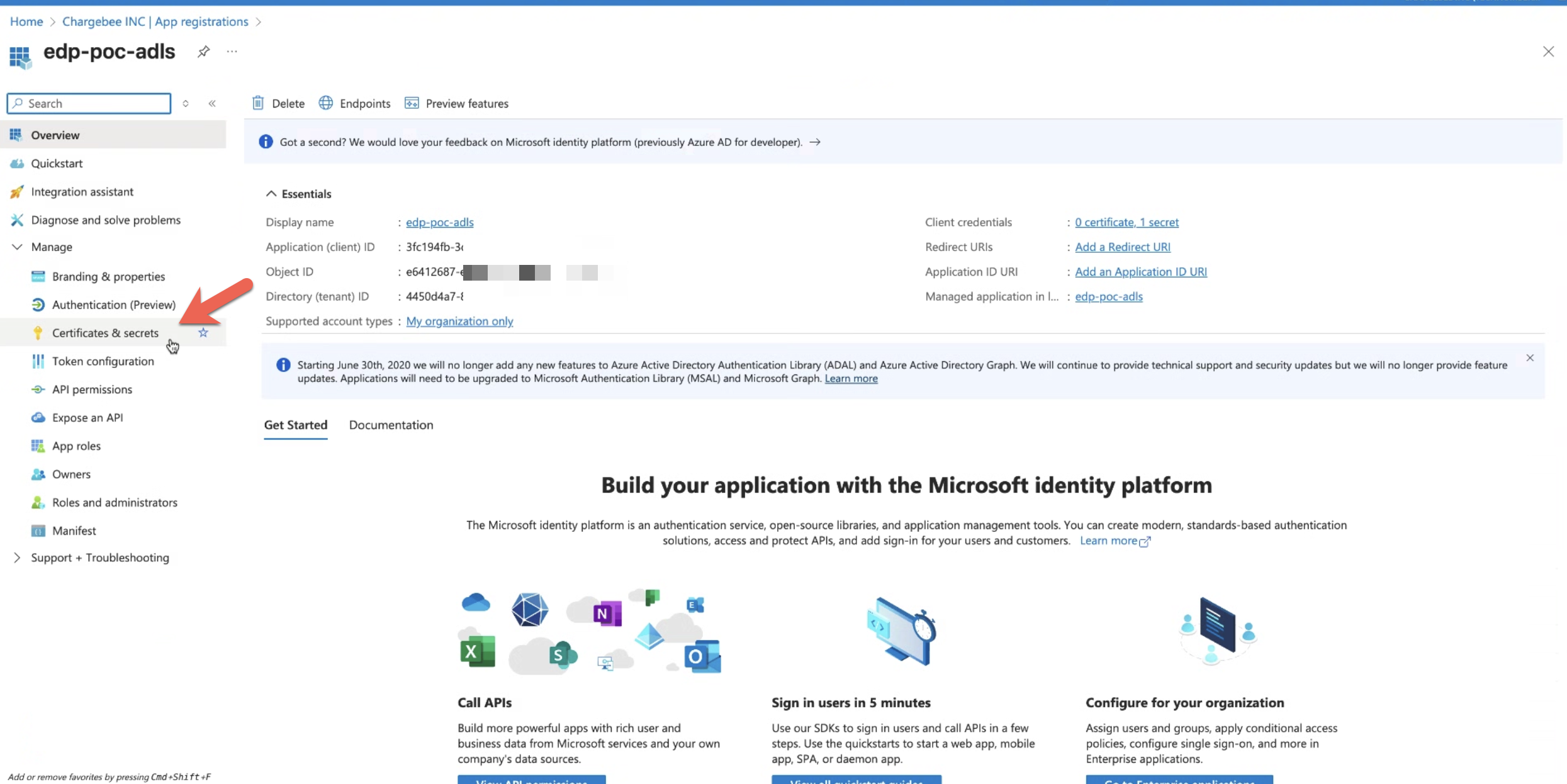Collapse the Manage menu group
Screen dimensions: 1567x784
17,247
